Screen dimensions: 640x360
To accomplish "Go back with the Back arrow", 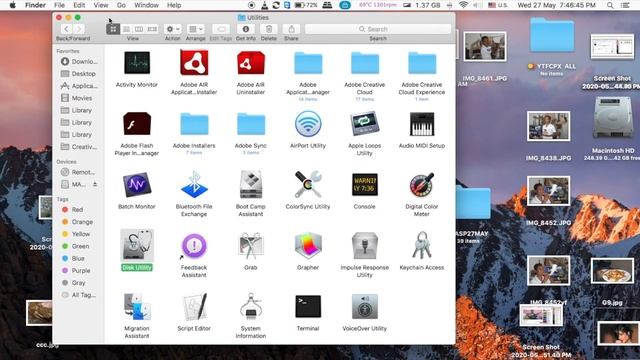I will click(67, 29).
